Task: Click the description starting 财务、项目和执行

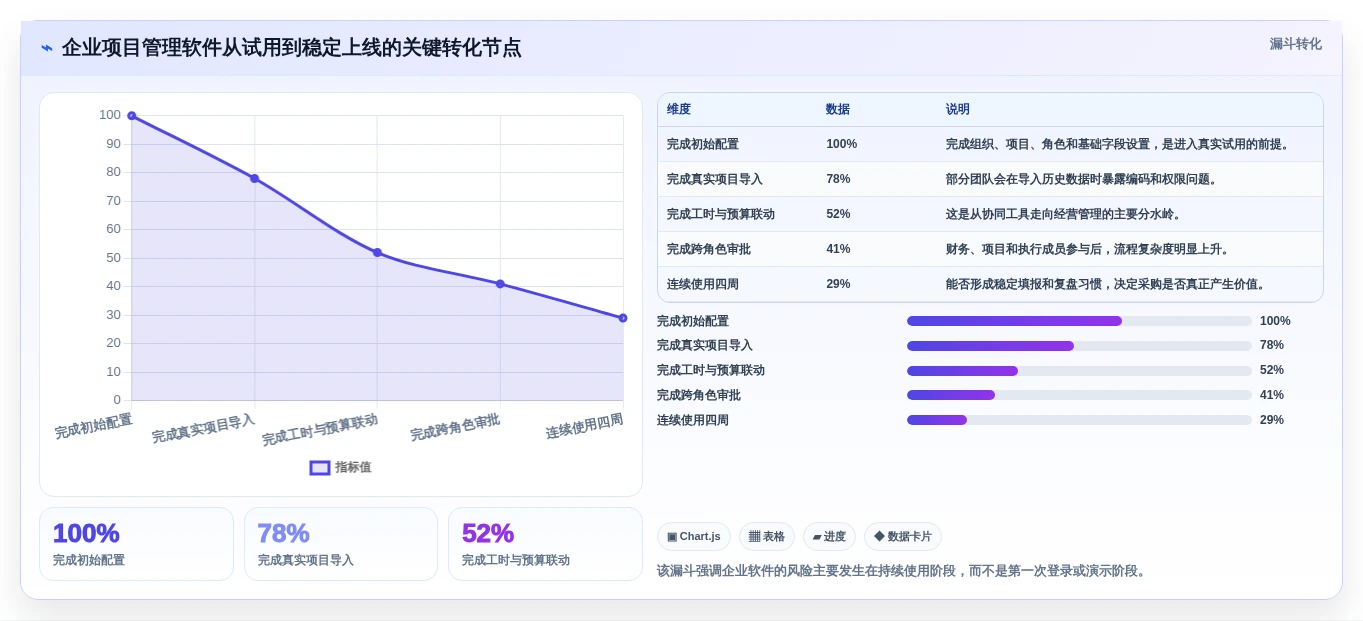Action: [x=1090, y=249]
